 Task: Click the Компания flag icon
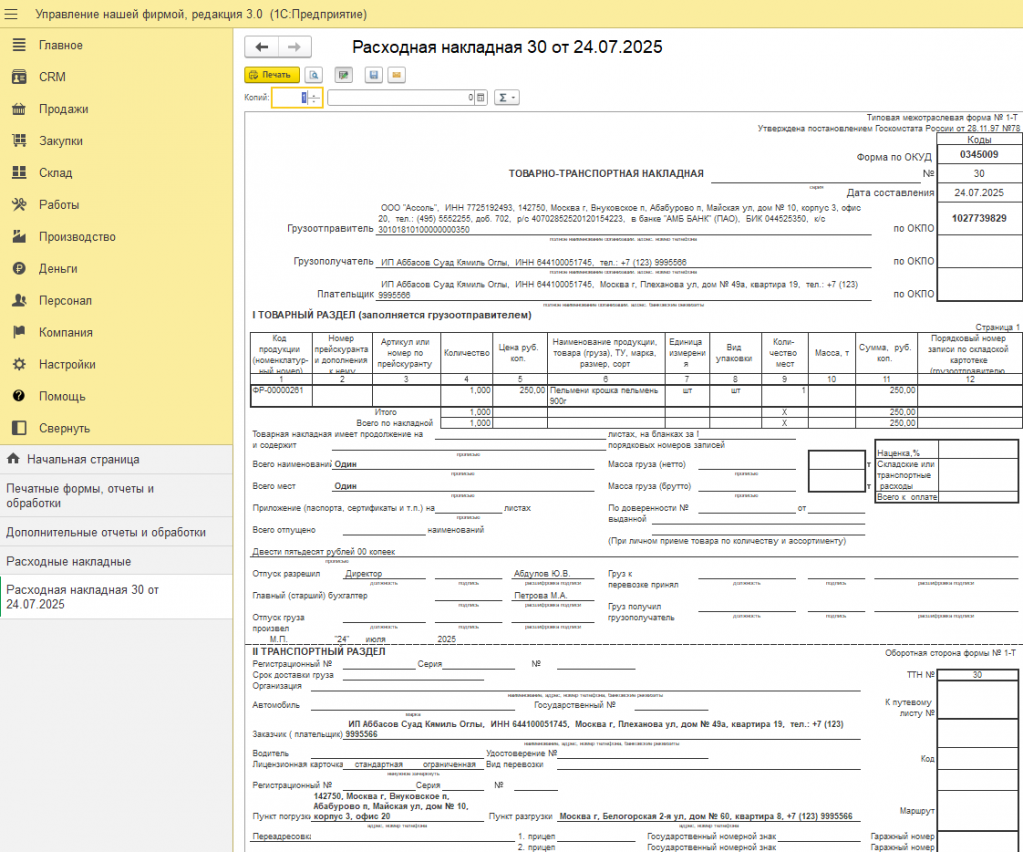pyautogui.click(x=19, y=333)
